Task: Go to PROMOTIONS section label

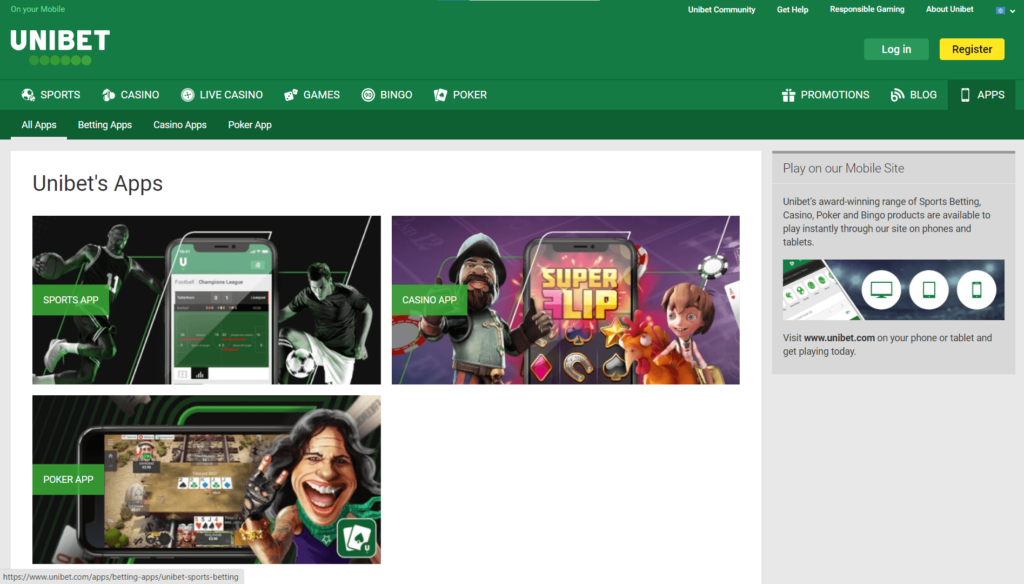Action: click(x=835, y=95)
